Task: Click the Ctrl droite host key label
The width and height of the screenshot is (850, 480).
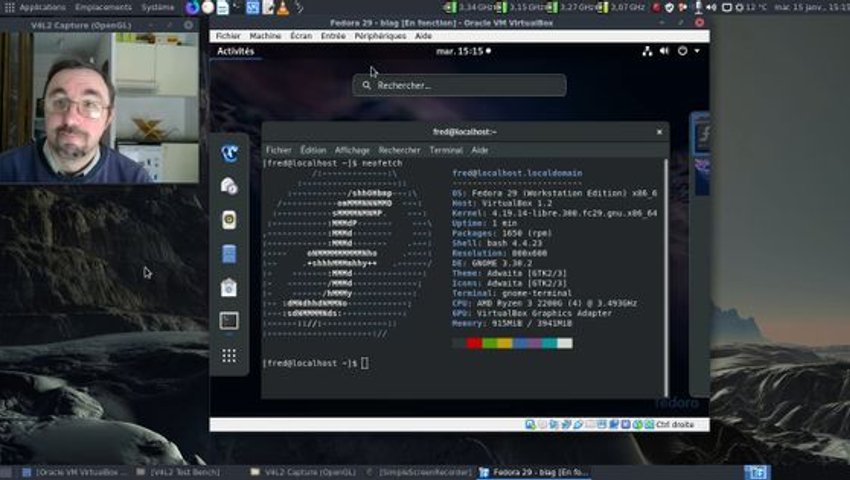Action: coord(675,425)
